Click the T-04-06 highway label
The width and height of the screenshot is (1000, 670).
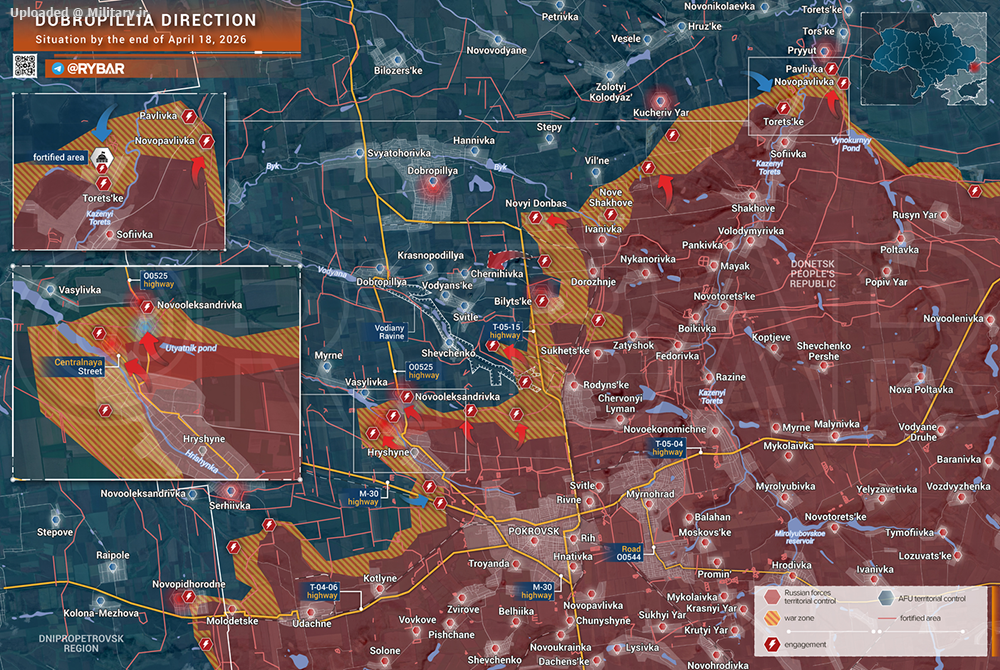coord(322,592)
